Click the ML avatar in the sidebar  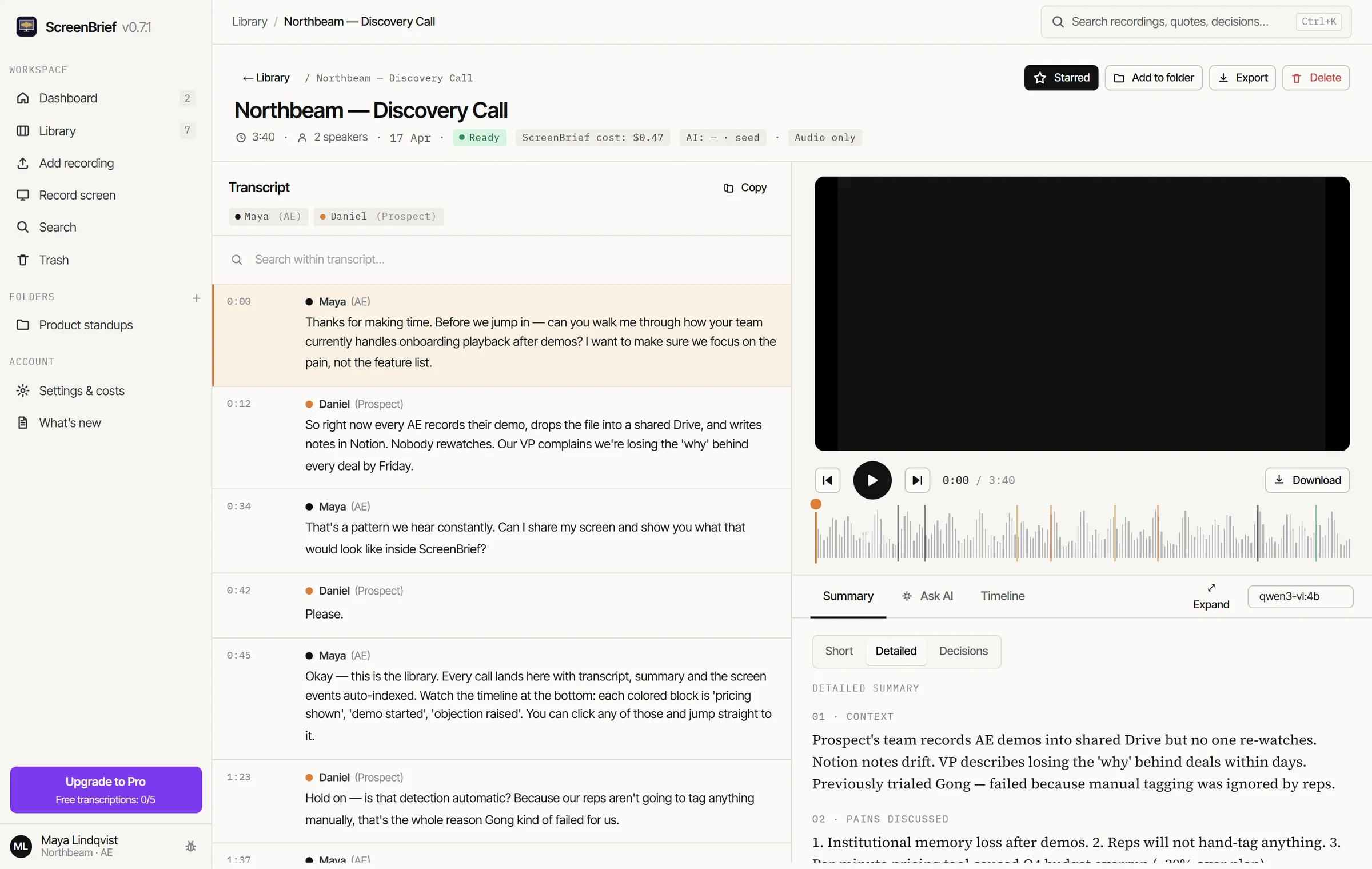pyautogui.click(x=21, y=846)
